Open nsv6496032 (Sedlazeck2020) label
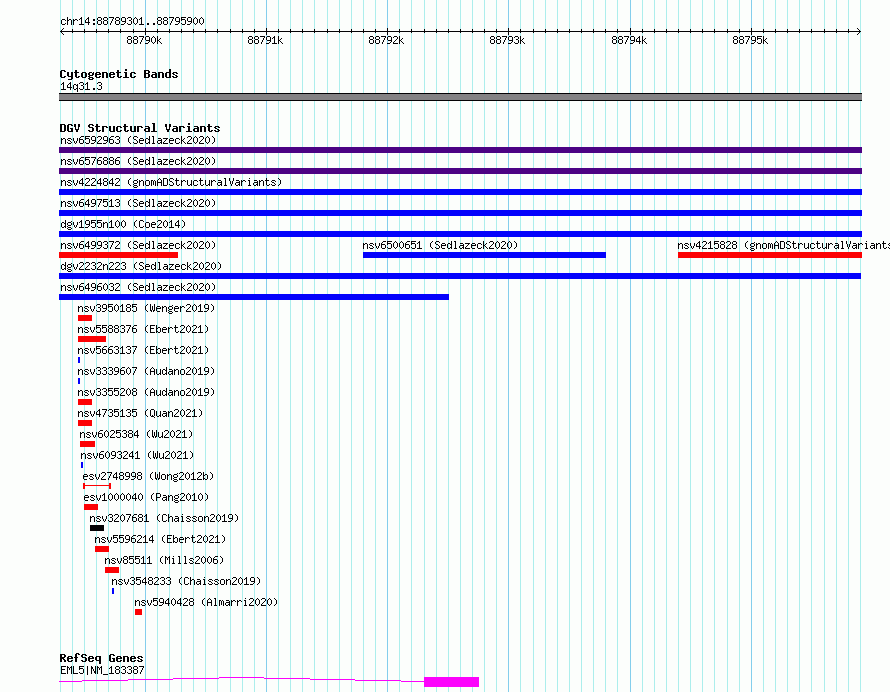 pyautogui.click(x=138, y=287)
